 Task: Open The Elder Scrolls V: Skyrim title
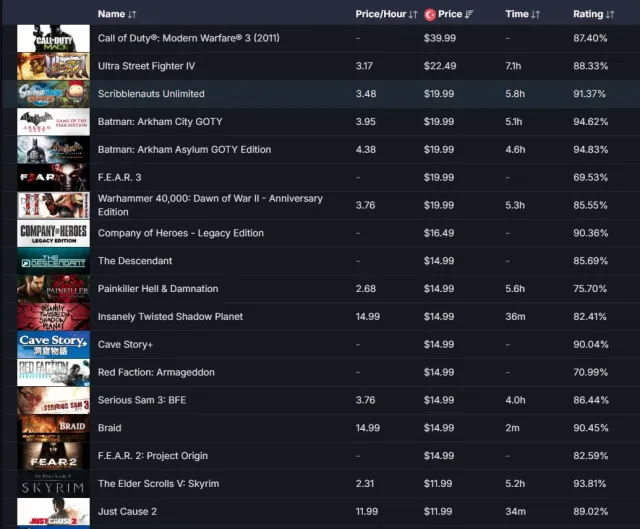pos(158,484)
